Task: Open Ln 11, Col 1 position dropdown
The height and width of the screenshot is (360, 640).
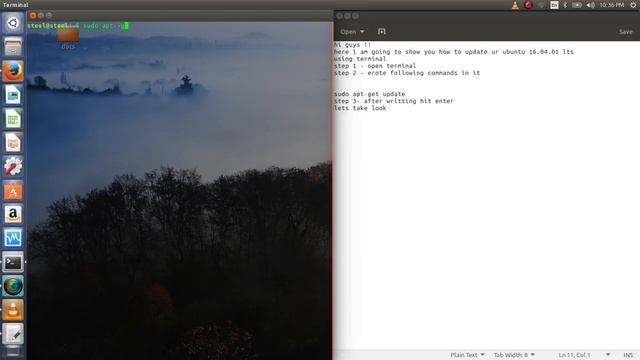Action: coord(584,355)
